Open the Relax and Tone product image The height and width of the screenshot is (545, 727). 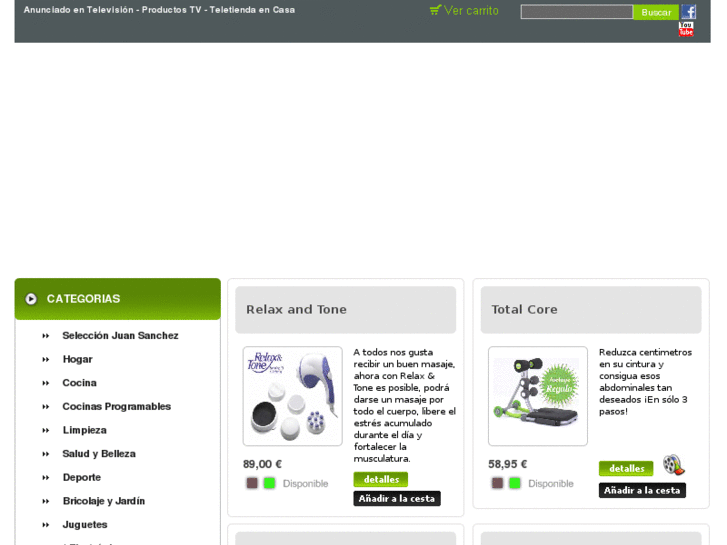pyautogui.click(x=293, y=396)
